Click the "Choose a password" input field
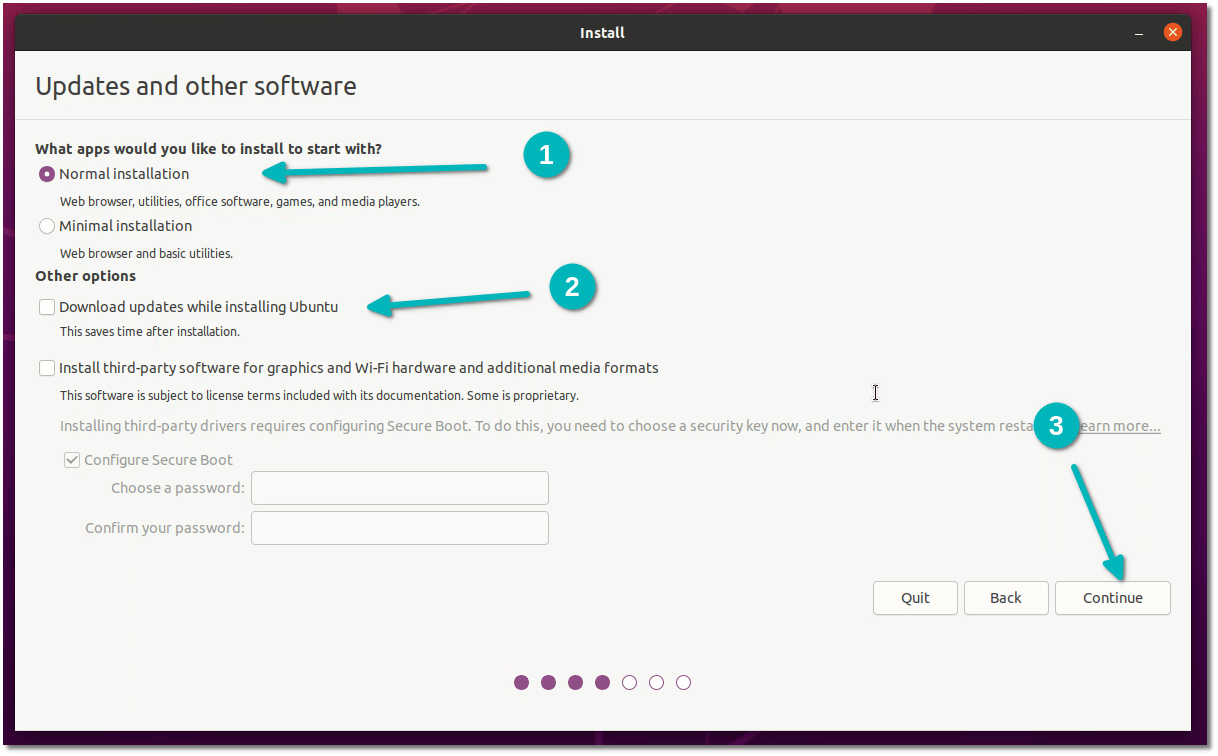 [399, 487]
